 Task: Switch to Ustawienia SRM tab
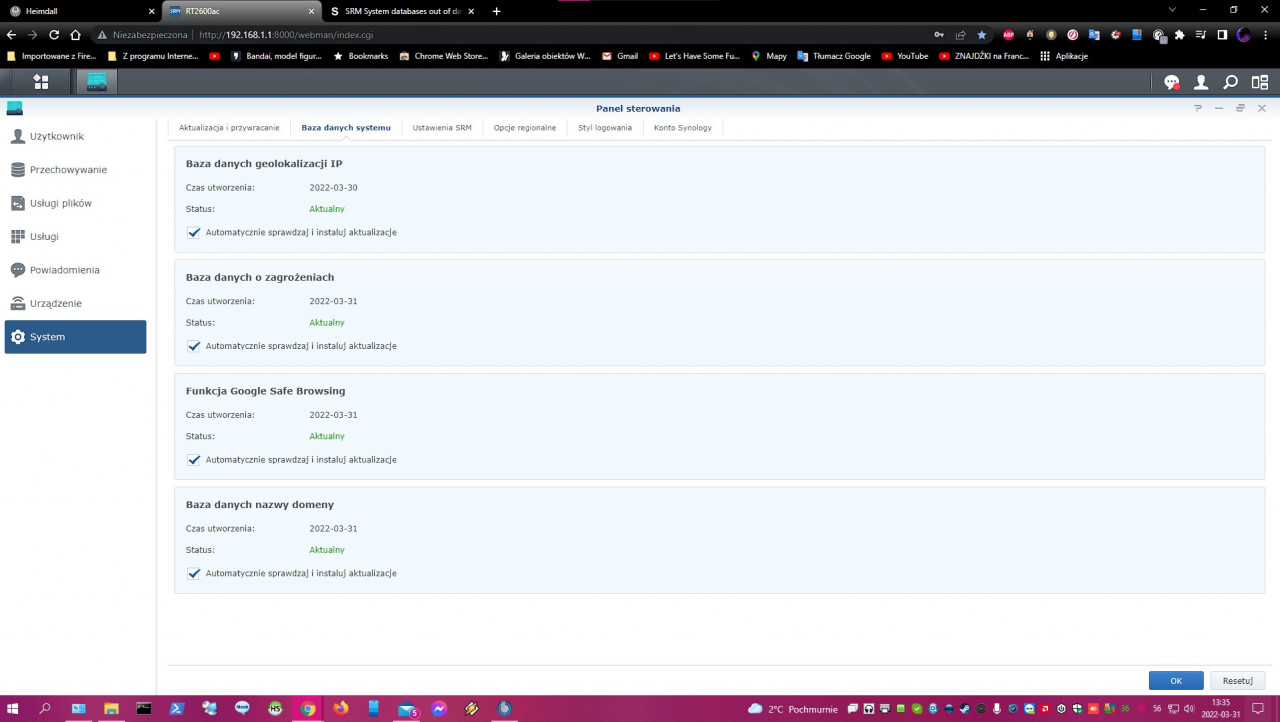pyautogui.click(x=442, y=128)
